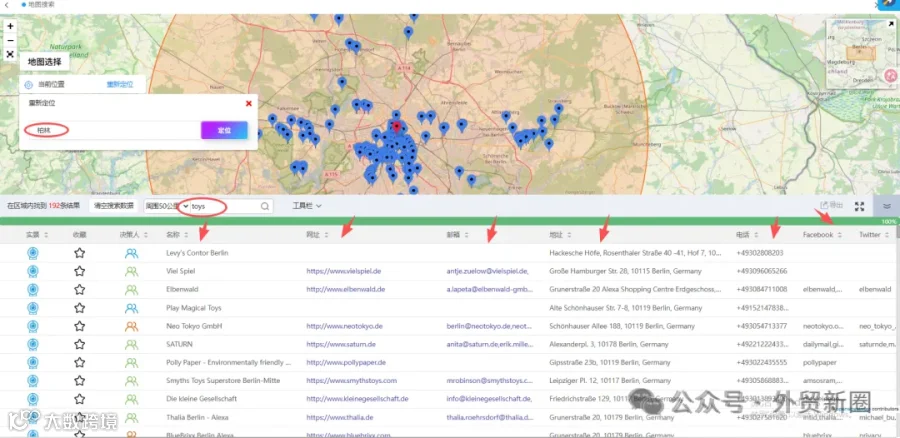Image resolution: width=900 pixels, height=438 pixels.
Task: Open the 周围50公里 radius dropdown
Action: [166, 206]
